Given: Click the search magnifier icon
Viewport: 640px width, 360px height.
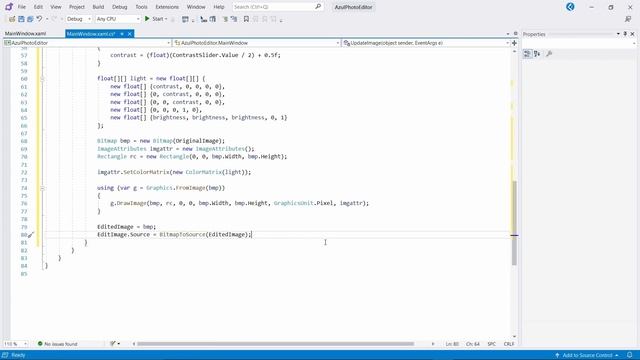Looking at the screenshot, I should click(318, 7).
